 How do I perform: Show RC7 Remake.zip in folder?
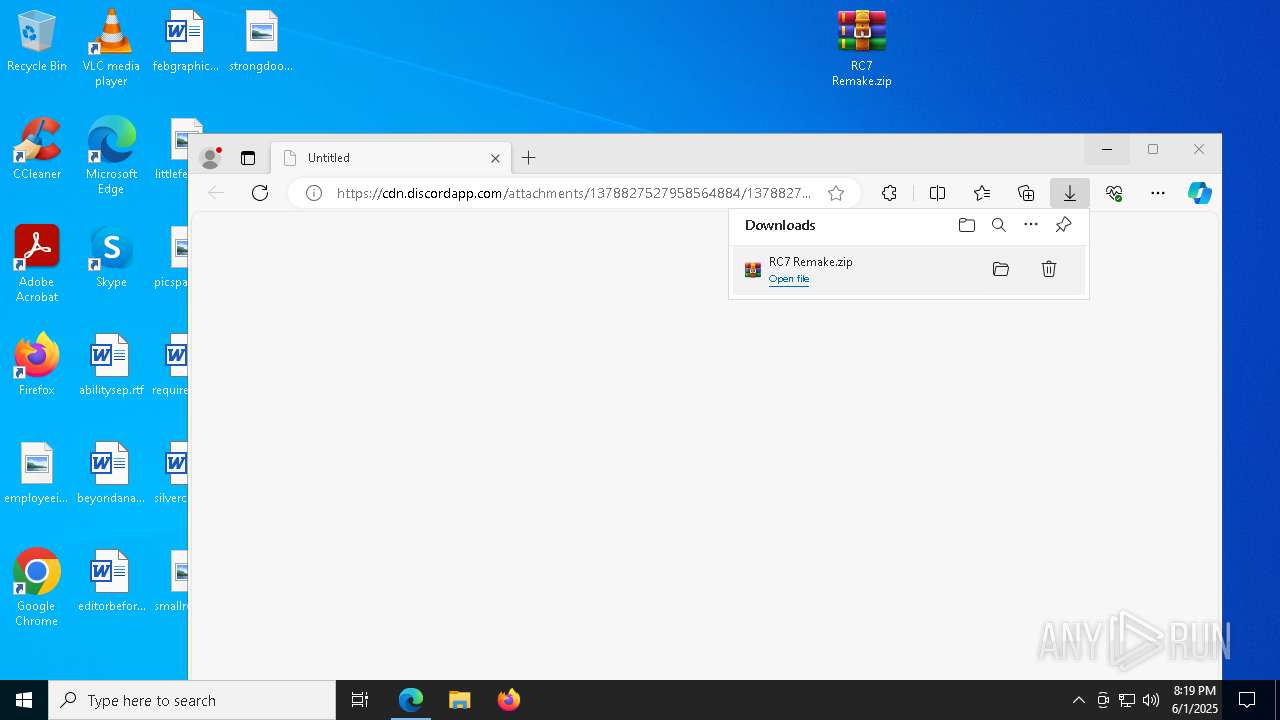coord(1001,269)
